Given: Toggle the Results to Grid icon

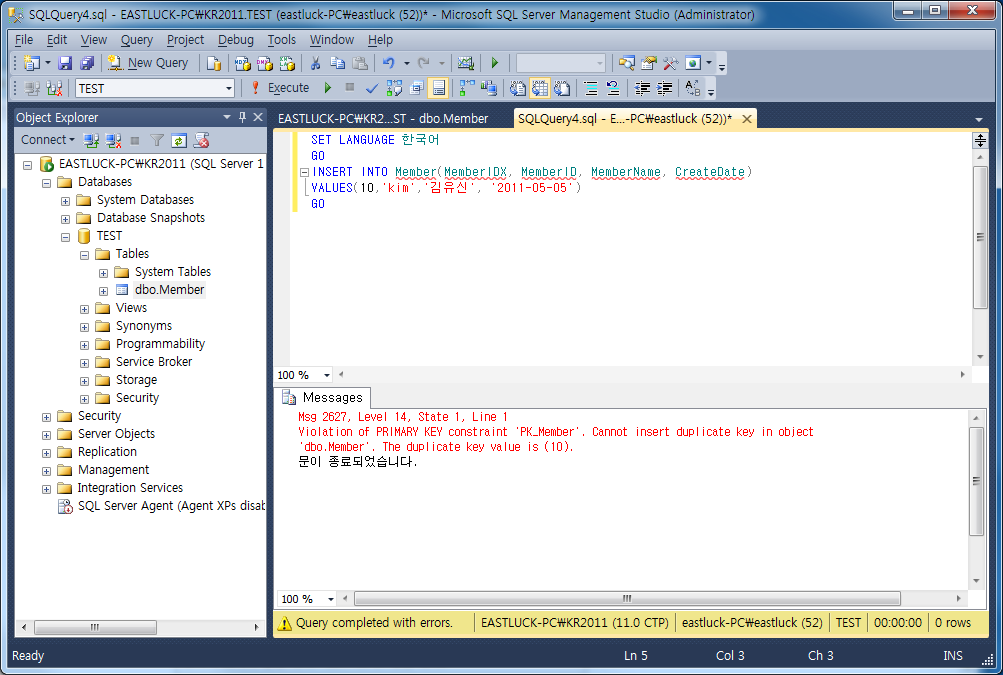Looking at the screenshot, I should (539, 88).
